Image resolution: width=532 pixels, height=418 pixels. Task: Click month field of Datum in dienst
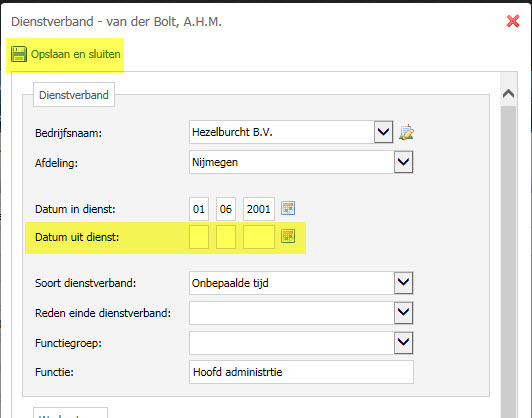pos(226,209)
